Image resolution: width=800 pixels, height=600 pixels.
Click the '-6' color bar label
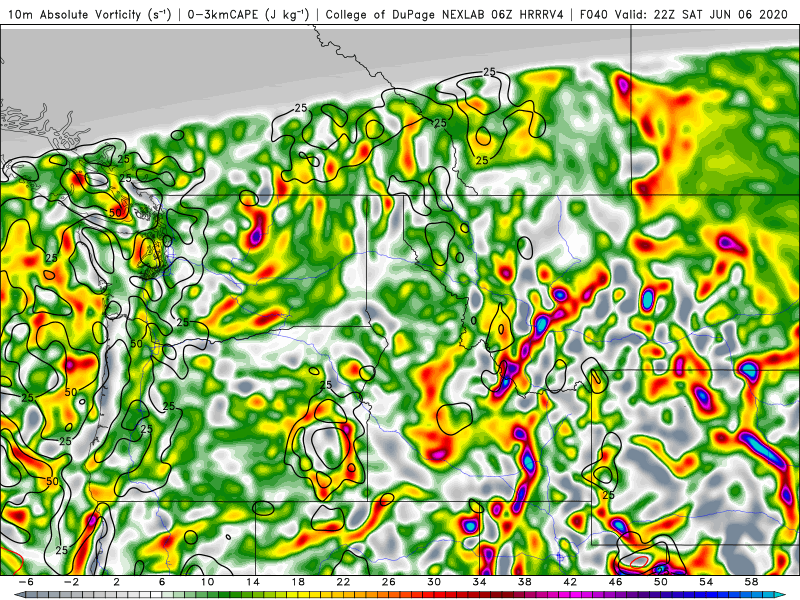[26, 582]
